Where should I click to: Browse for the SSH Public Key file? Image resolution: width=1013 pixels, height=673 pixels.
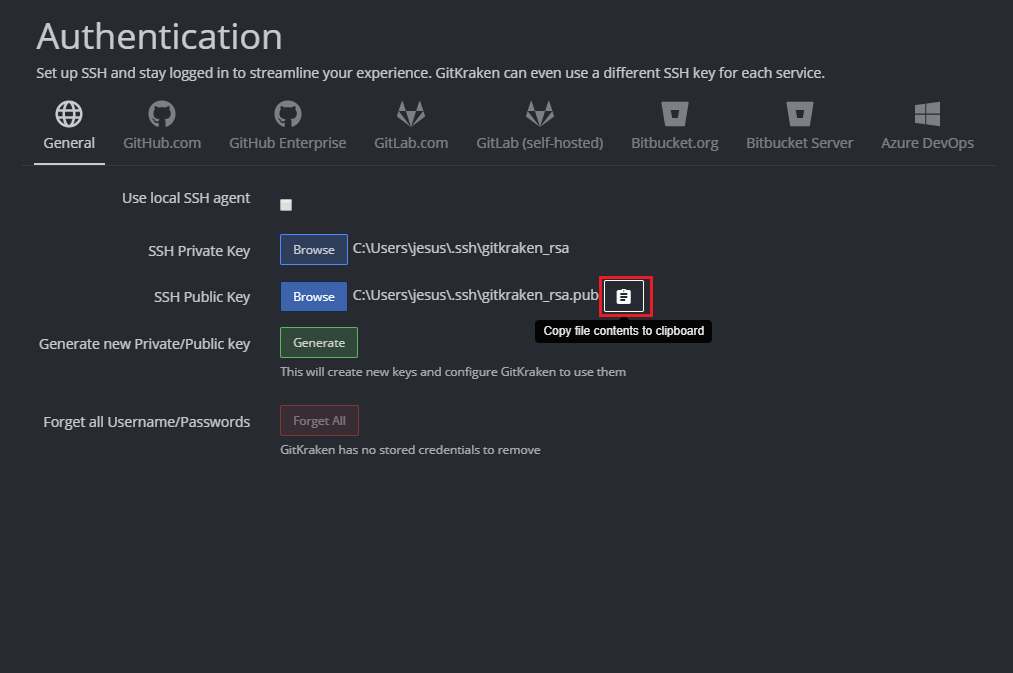pyautogui.click(x=314, y=297)
